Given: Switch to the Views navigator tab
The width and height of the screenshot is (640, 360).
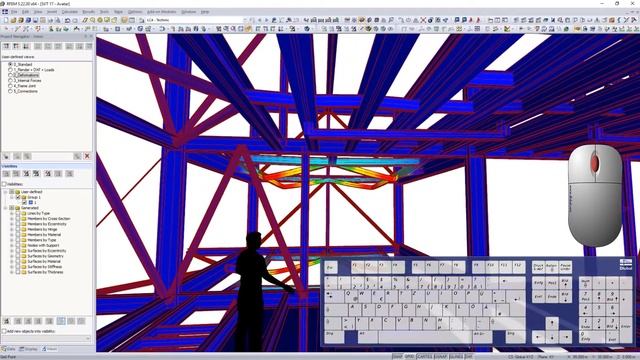Looking at the screenshot, I should coord(50,349).
